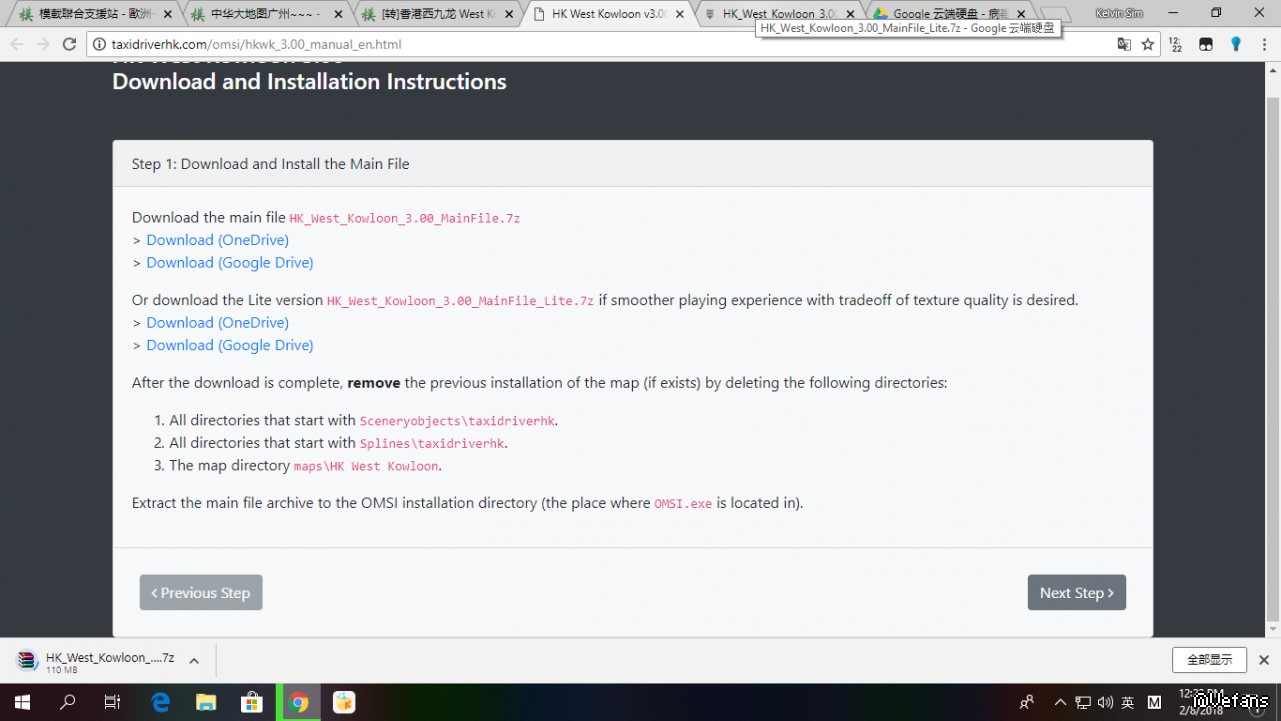Show hidden system tray icons
The image size is (1281, 721).
[1061, 702]
